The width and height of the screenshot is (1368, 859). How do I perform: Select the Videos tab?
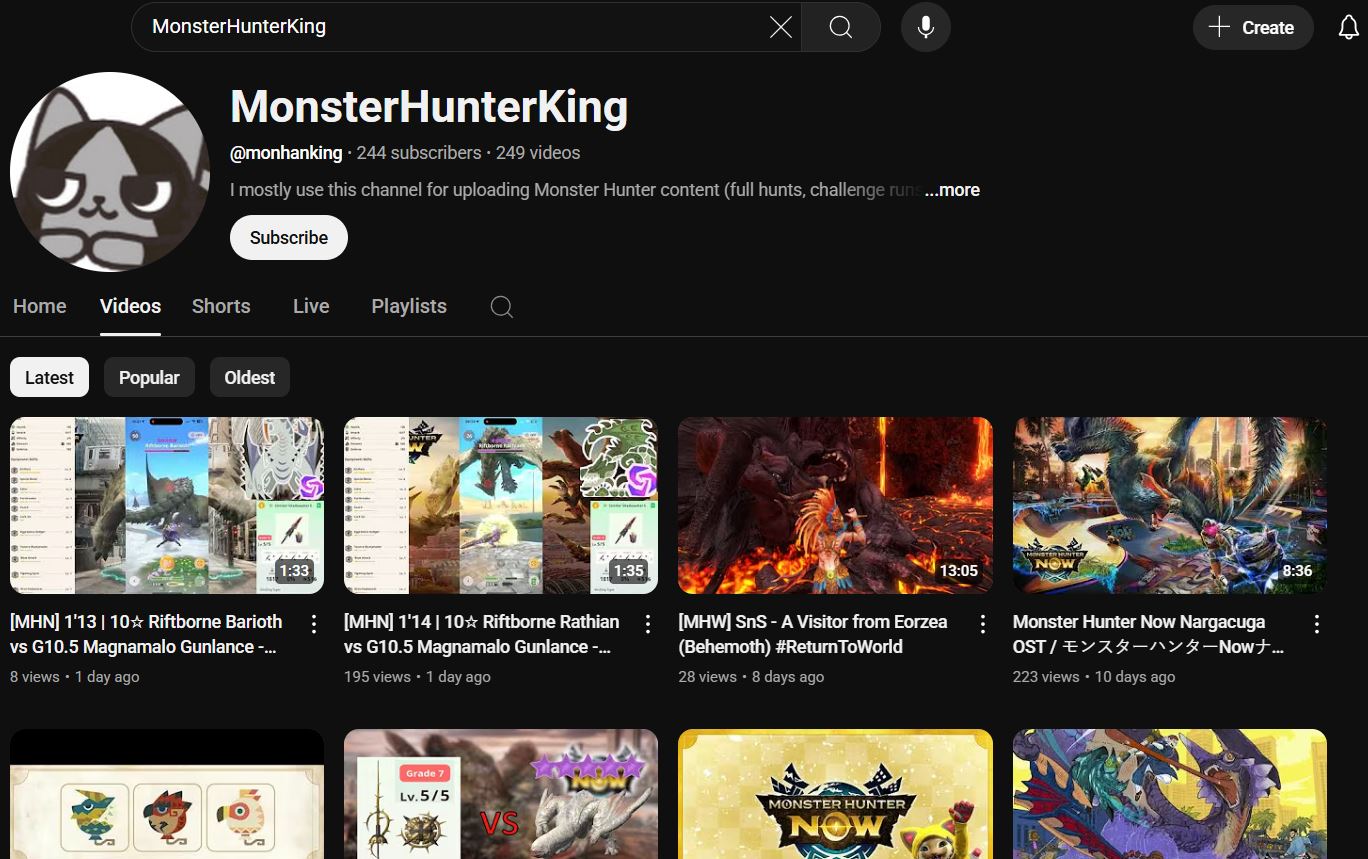(x=130, y=306)
